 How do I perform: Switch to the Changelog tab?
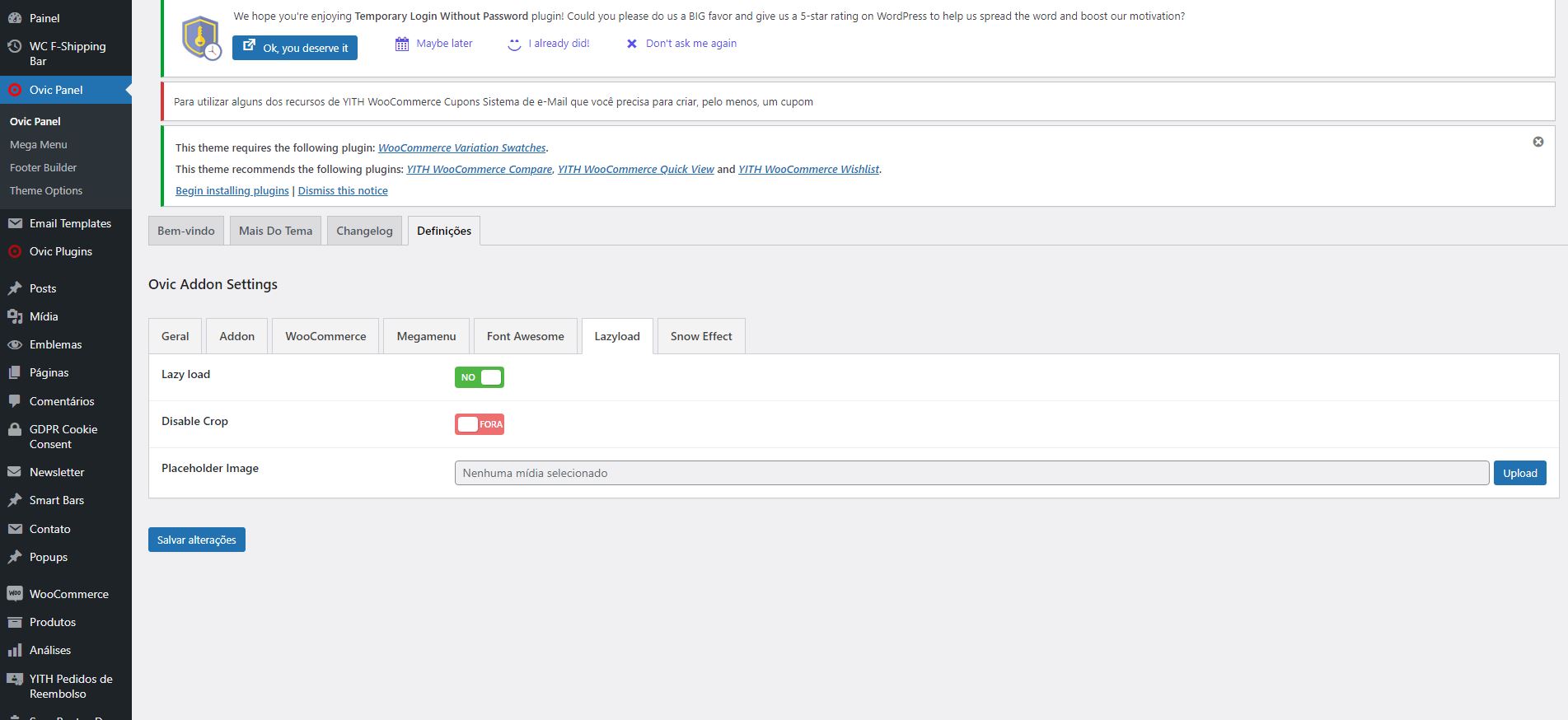(364, 231)
